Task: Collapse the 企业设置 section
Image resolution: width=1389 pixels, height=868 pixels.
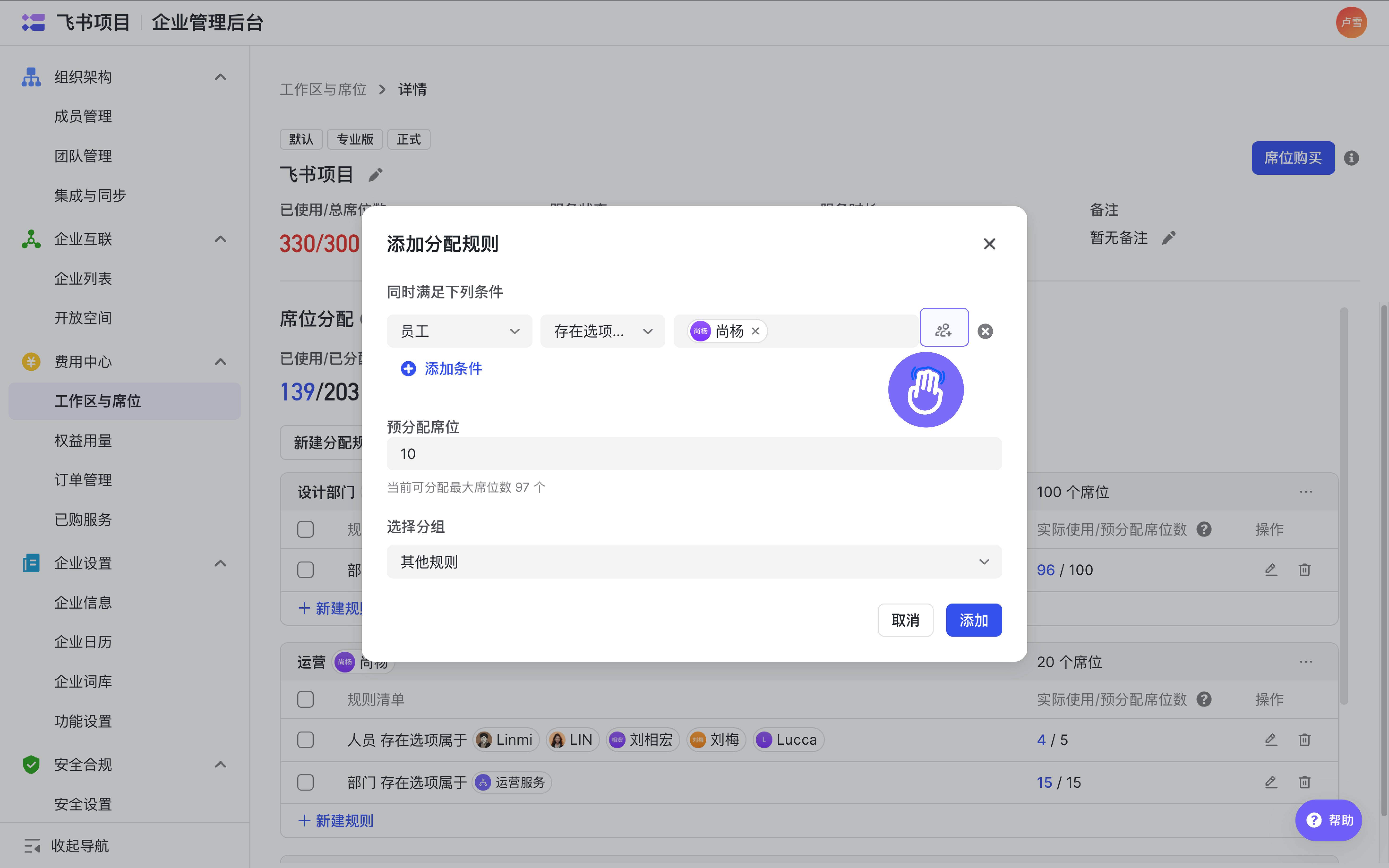Action: [220, 563]
